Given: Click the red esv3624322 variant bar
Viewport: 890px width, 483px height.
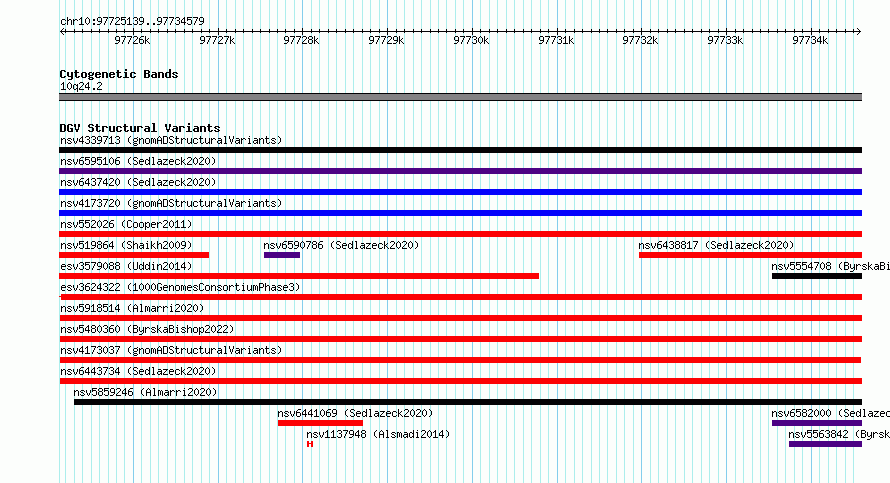Looking at the screenshot, I should 460,297.
